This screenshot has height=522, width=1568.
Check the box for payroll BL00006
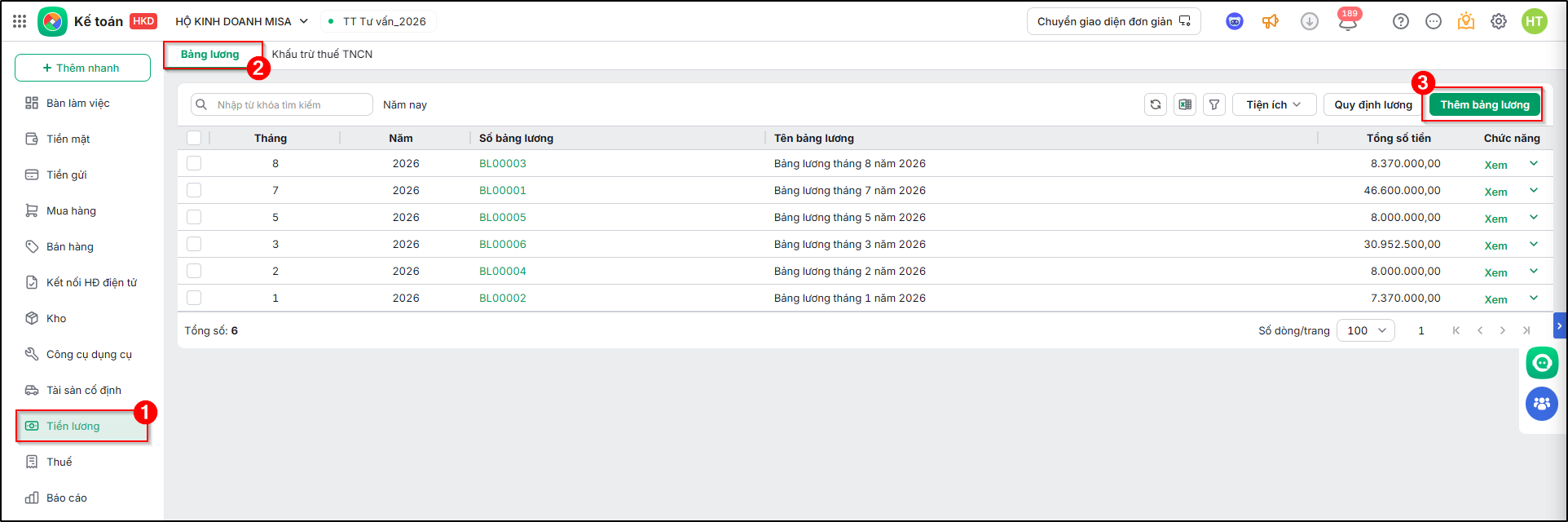[x=194, y=244]
